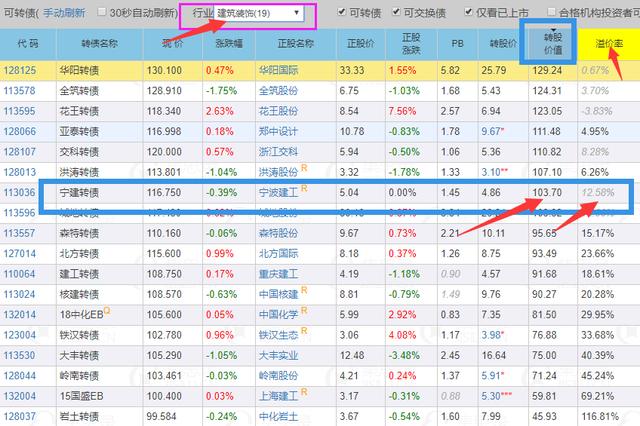Open the 花王股份 stock link

278,111
